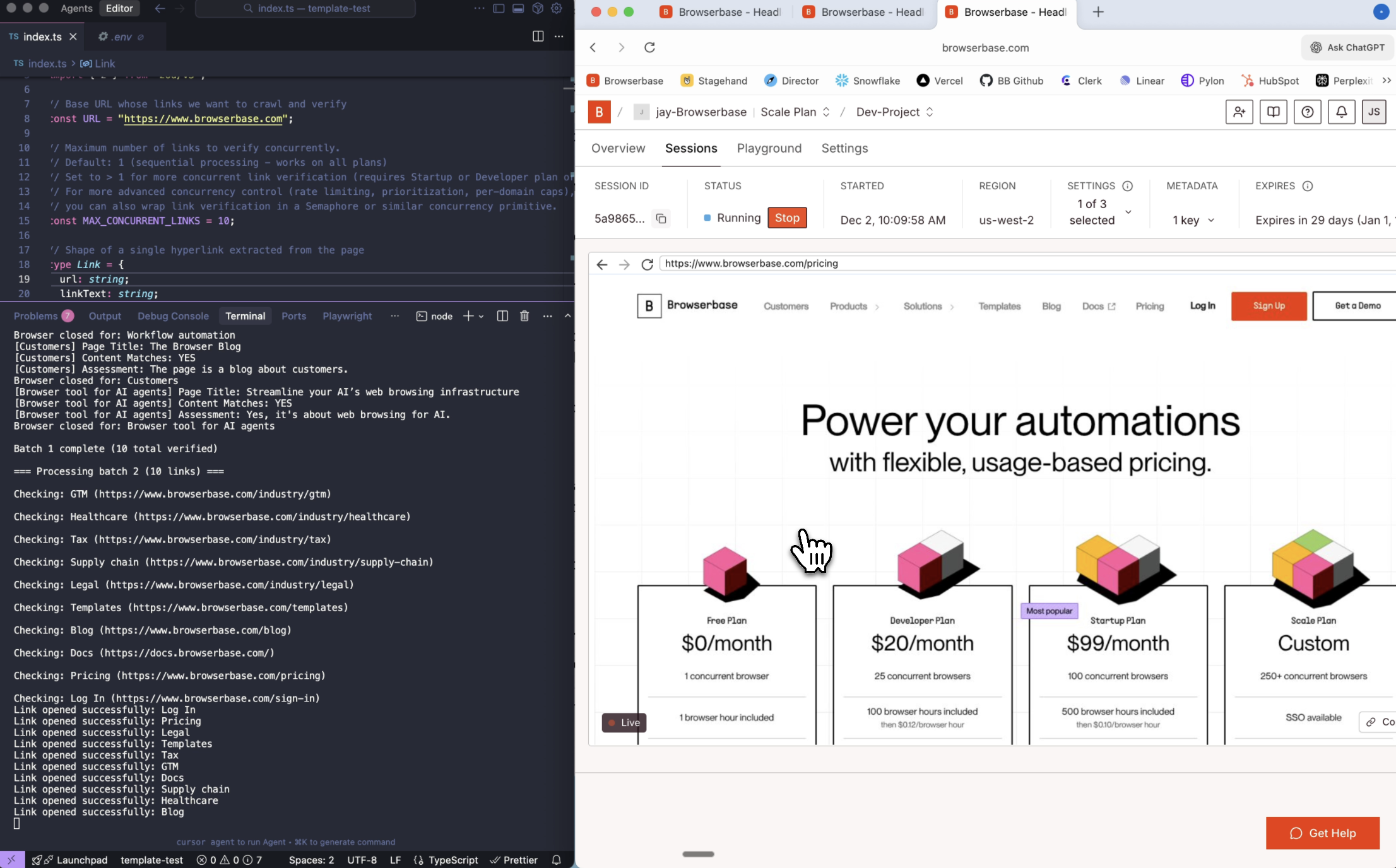The height and width of the screenshot is (868, 1396).
Task: Click the invite-user icon
Action: 1239,112
